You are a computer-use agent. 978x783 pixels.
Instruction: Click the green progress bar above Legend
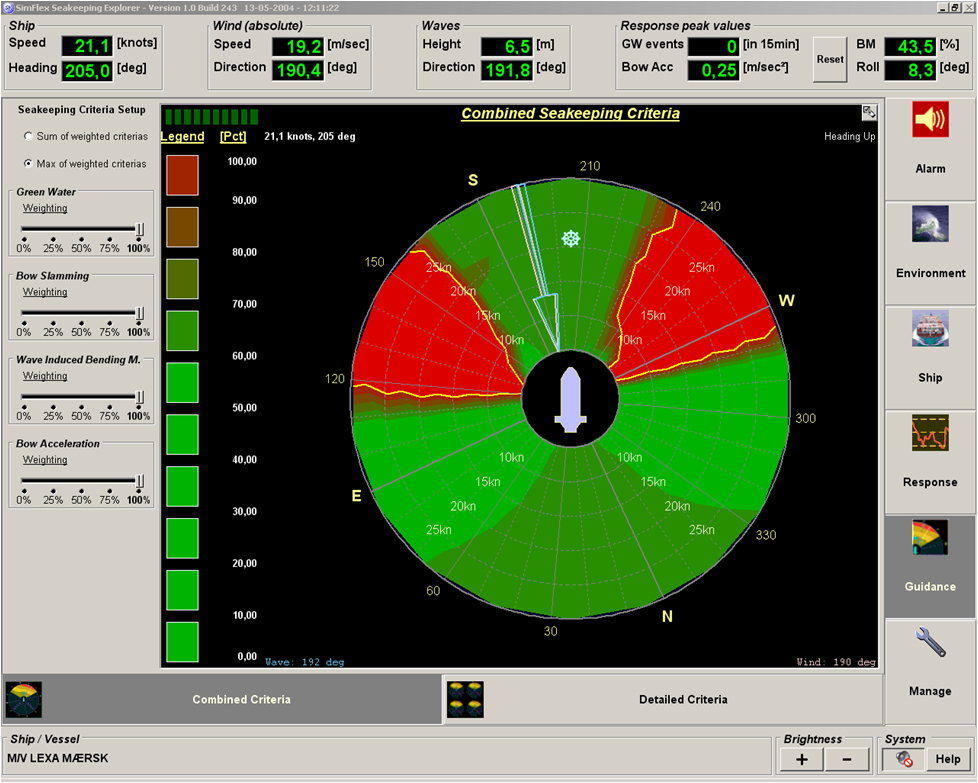[x=211, y=117]
